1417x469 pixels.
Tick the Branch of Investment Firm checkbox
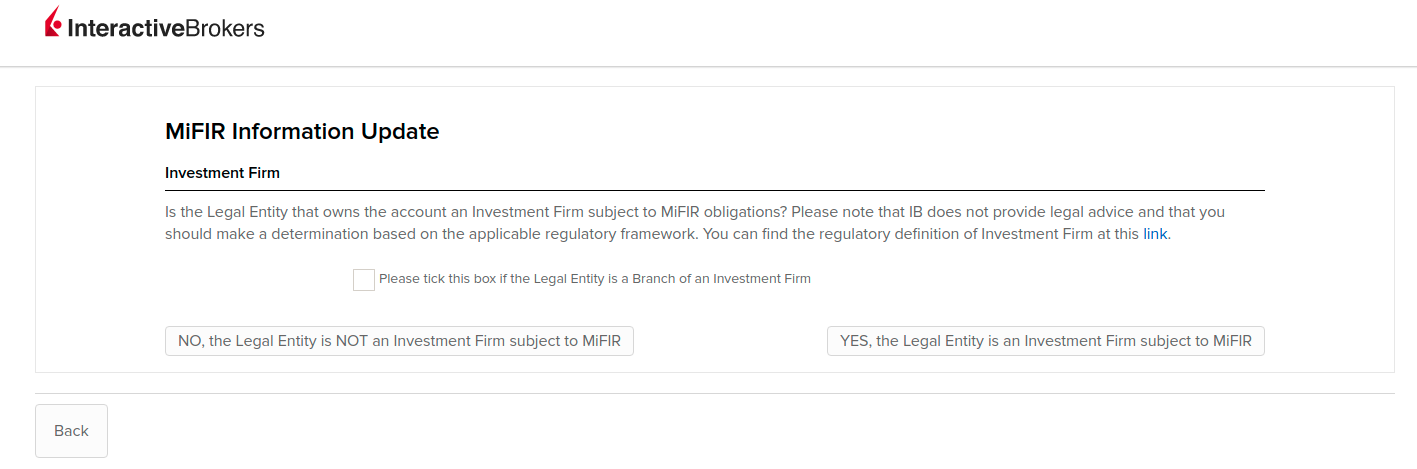pos(364,280)
